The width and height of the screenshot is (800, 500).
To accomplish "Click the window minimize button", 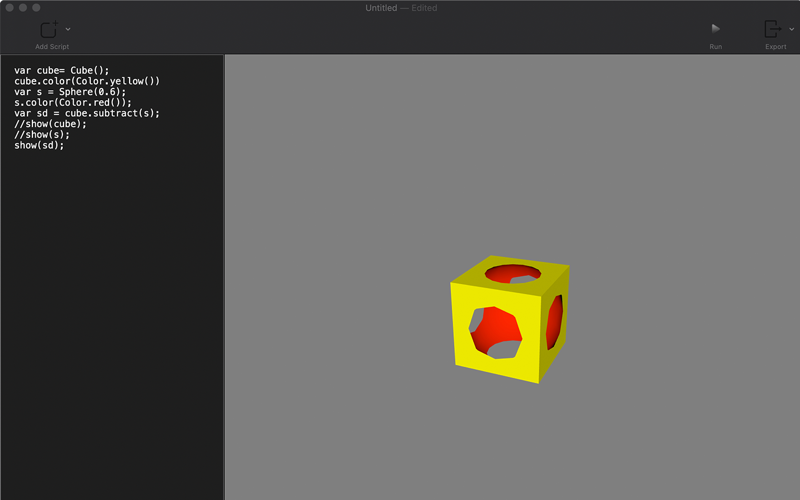I will [22, 7].
